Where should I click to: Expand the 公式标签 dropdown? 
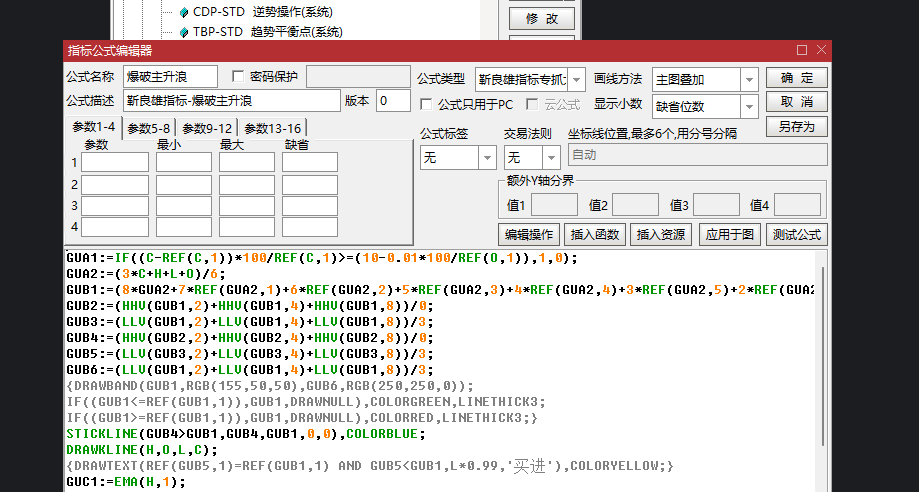coord(487,157)
